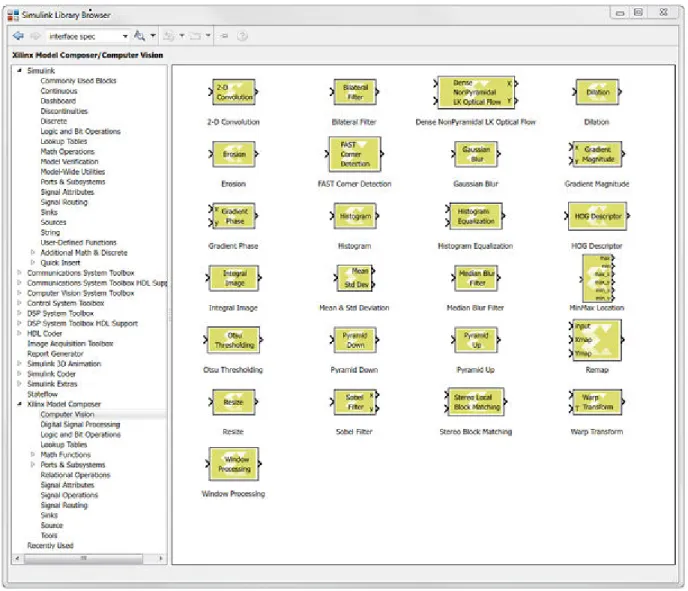The height and width of the screenshot is (591, 688).
Task: Select the MinMax Location block
Action: click(597, 278)
